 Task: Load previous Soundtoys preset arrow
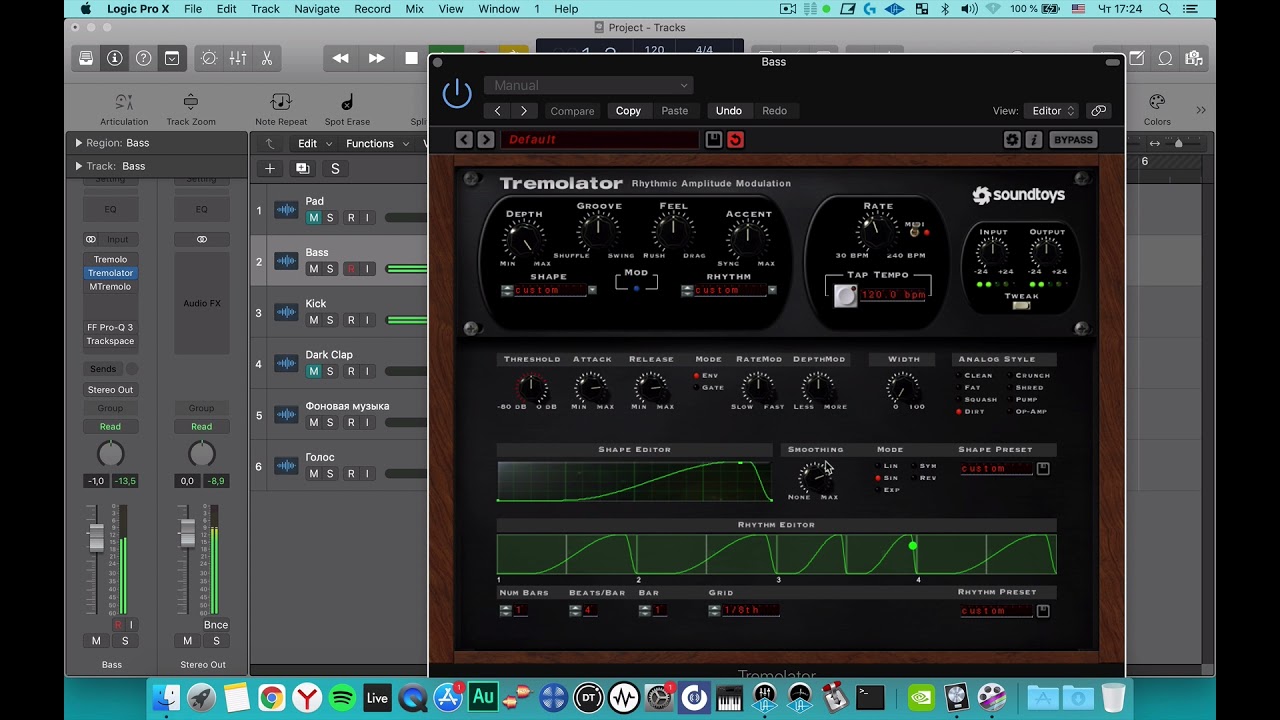click(464, 140)
